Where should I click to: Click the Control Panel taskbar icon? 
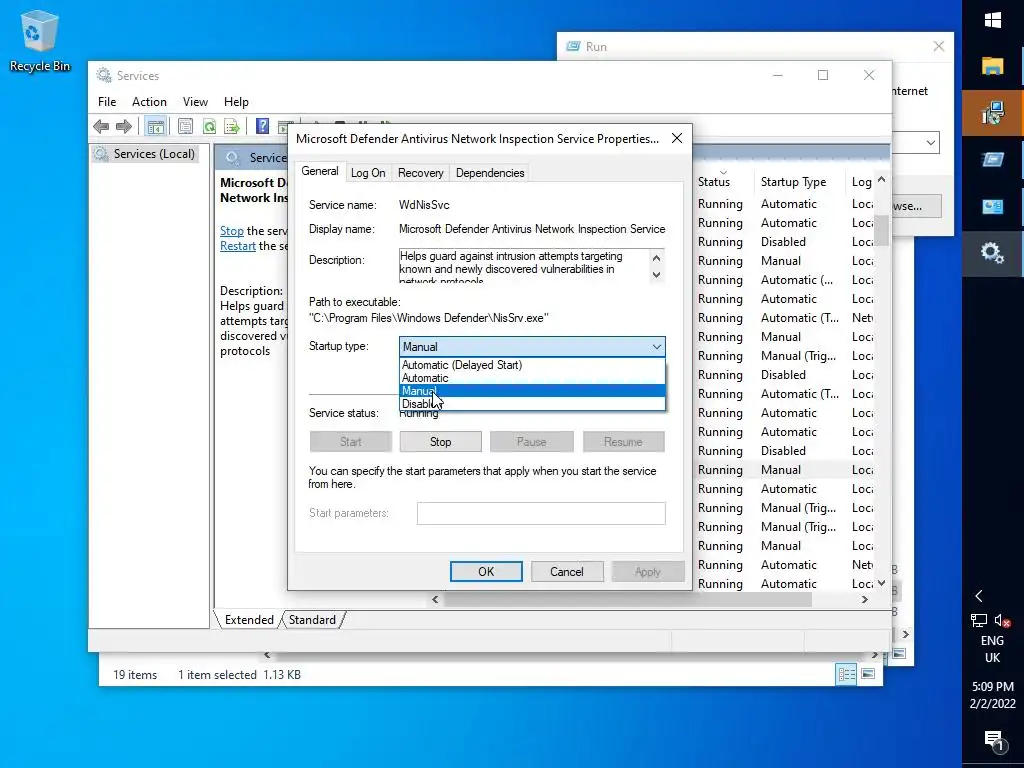pyautogui.click(x=993, y=206)
